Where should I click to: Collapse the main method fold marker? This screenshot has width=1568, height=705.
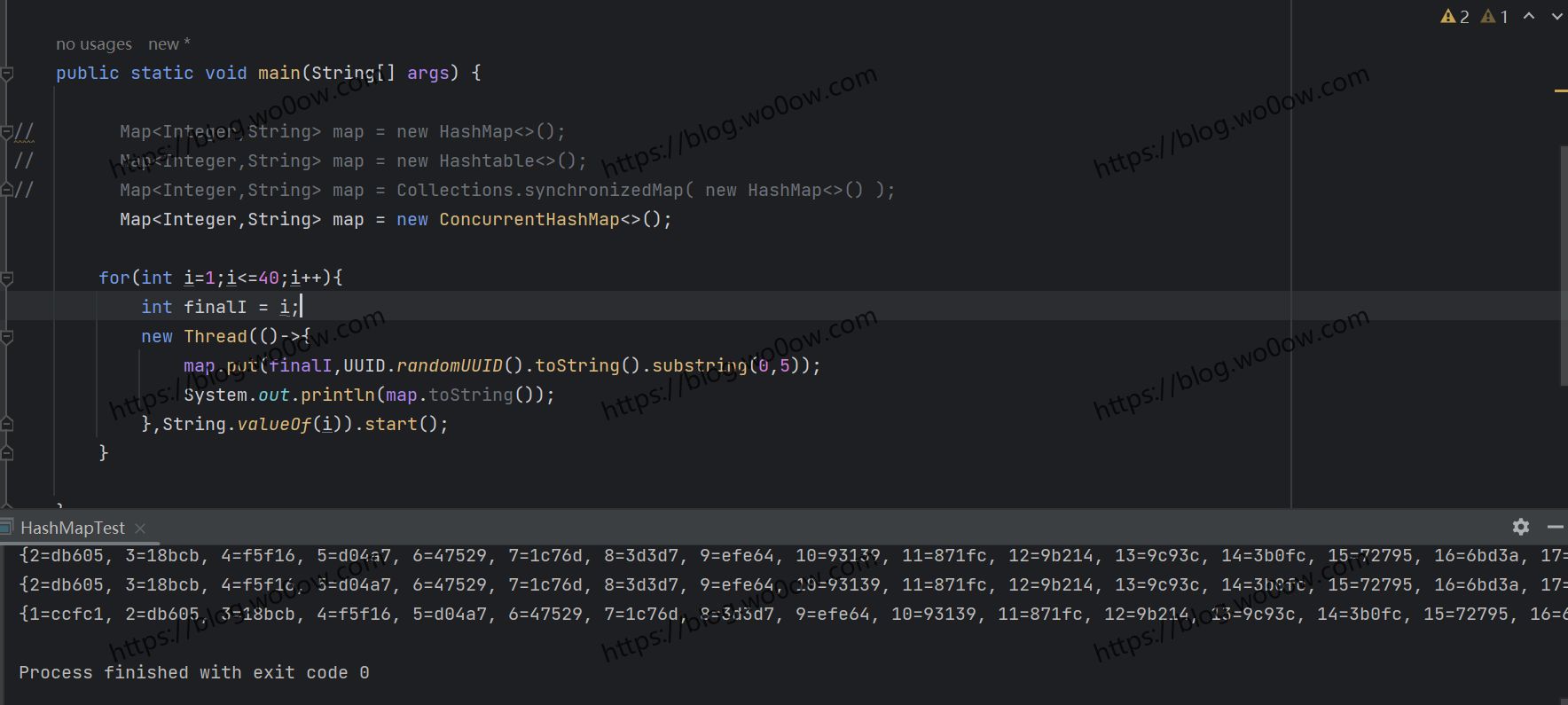tap(7, 73)
